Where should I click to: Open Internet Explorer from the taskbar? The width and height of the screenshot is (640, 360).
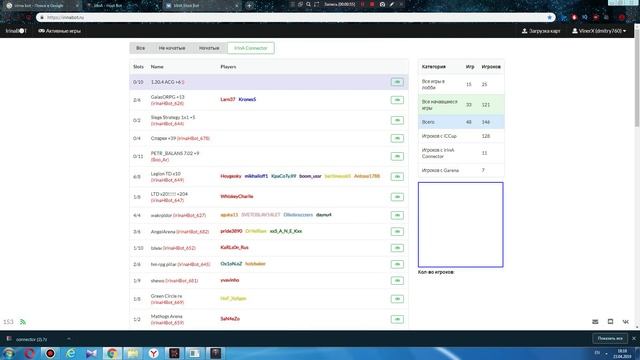pos(71,353)
